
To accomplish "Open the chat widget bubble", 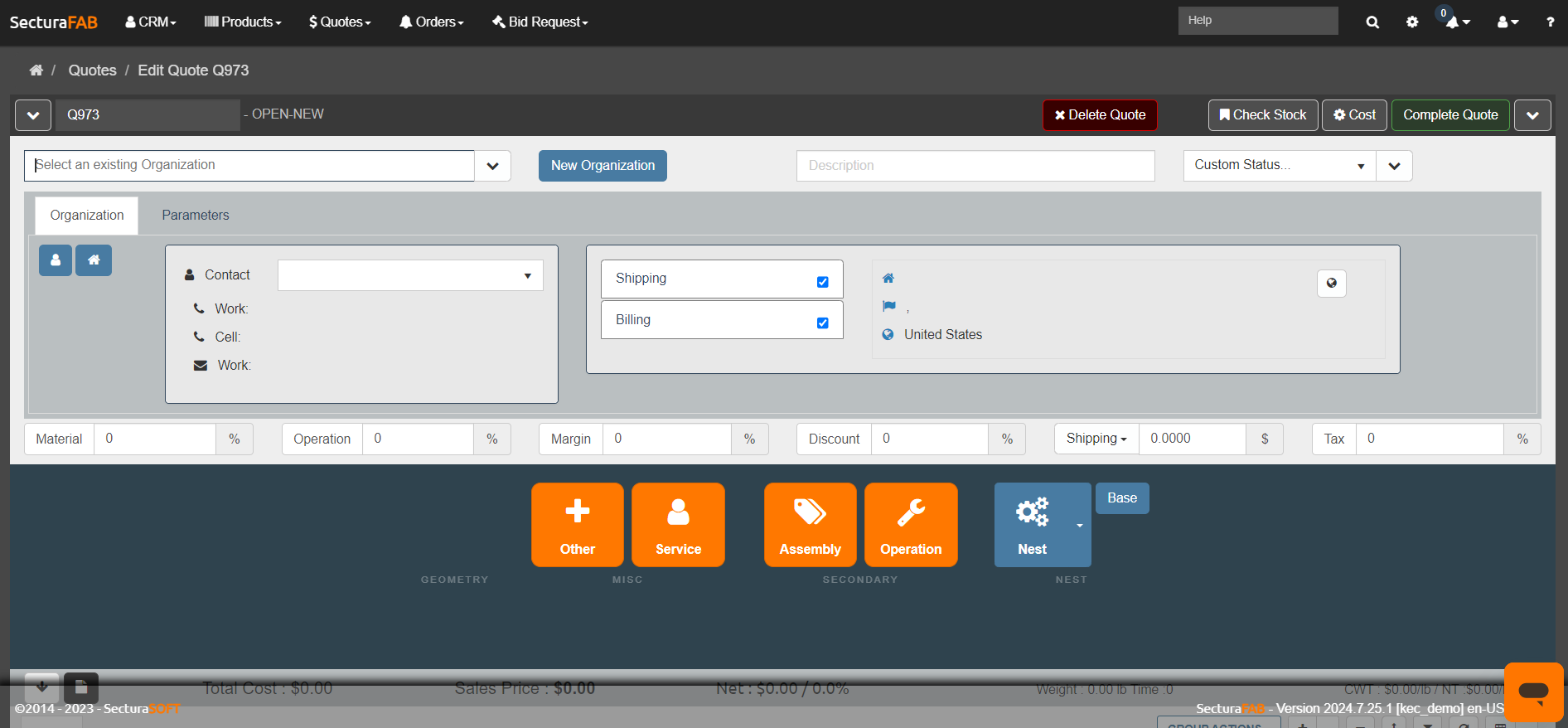I will [x=1533, y=692].
